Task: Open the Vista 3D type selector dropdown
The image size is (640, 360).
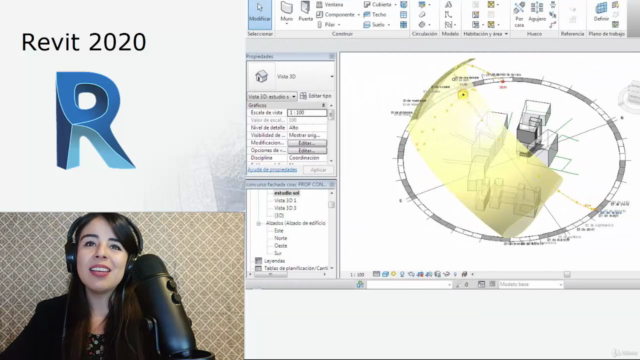Action: [332, 76]
